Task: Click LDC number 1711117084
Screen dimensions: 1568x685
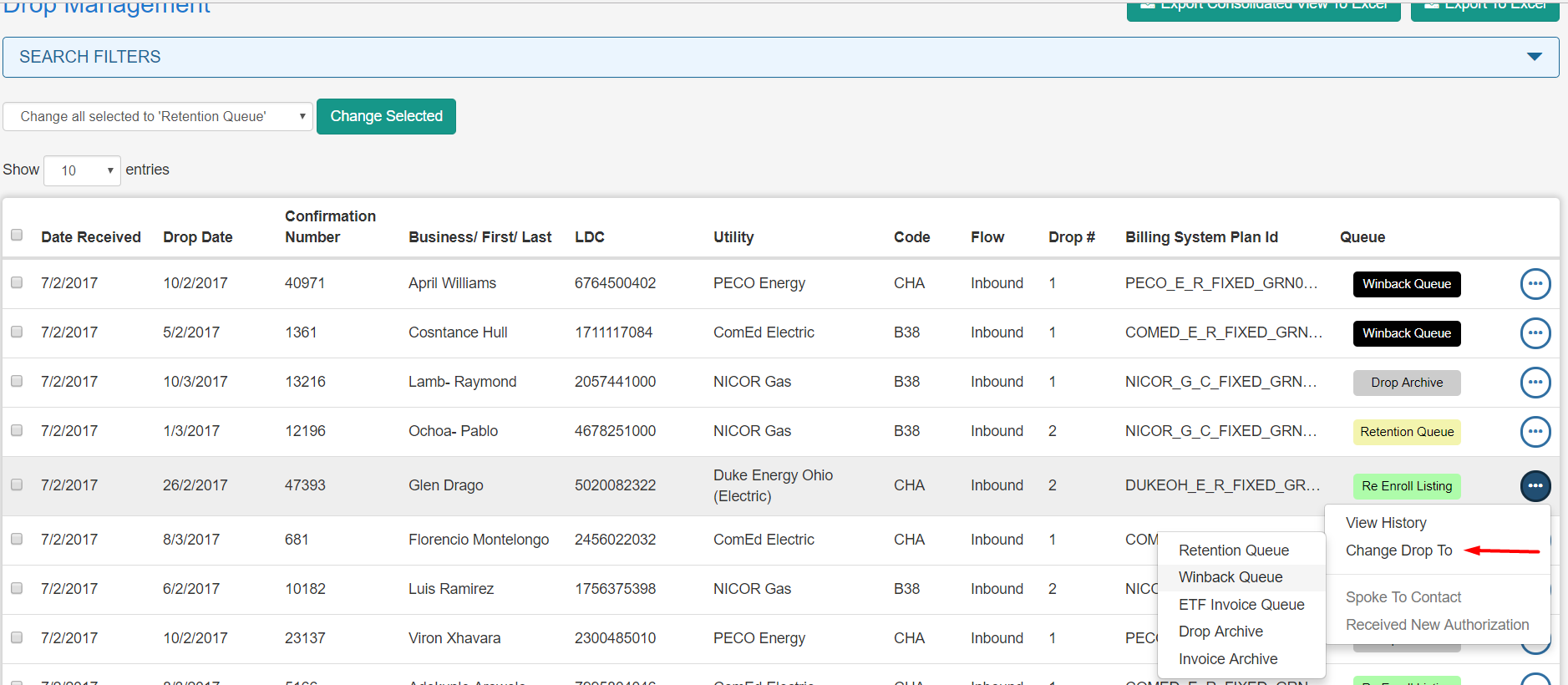Action: pos(613,332)
